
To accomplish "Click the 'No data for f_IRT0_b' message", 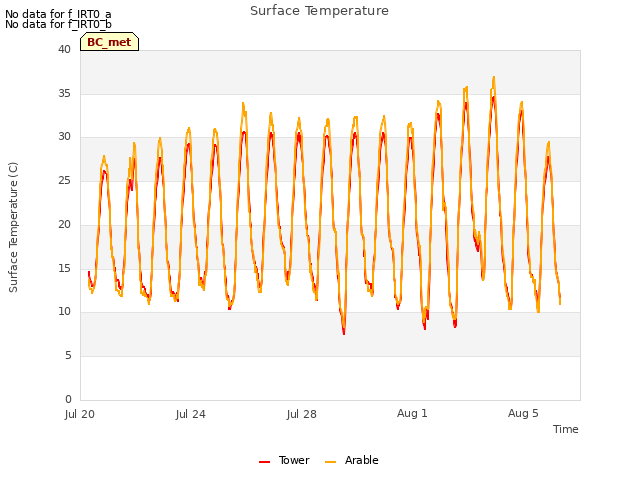I will (x=58, y=24).
